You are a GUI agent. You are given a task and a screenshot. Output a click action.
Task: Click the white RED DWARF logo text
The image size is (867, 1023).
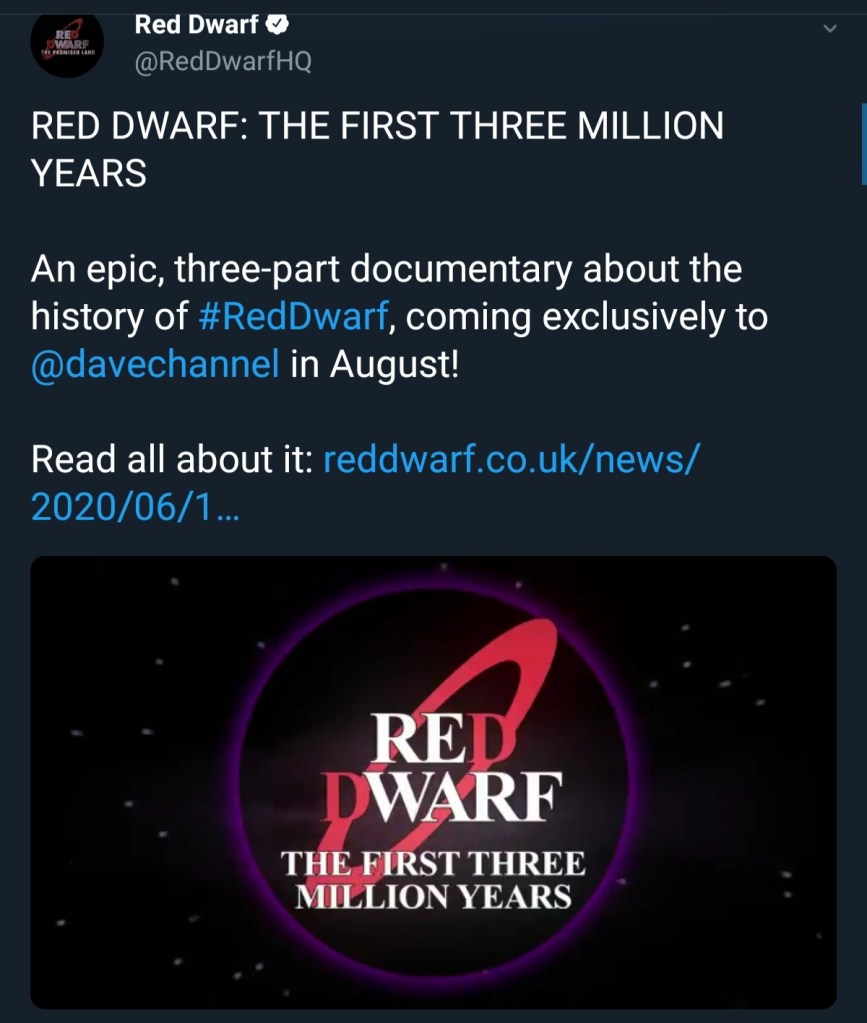pyautogui.click(x=444, y=768)
